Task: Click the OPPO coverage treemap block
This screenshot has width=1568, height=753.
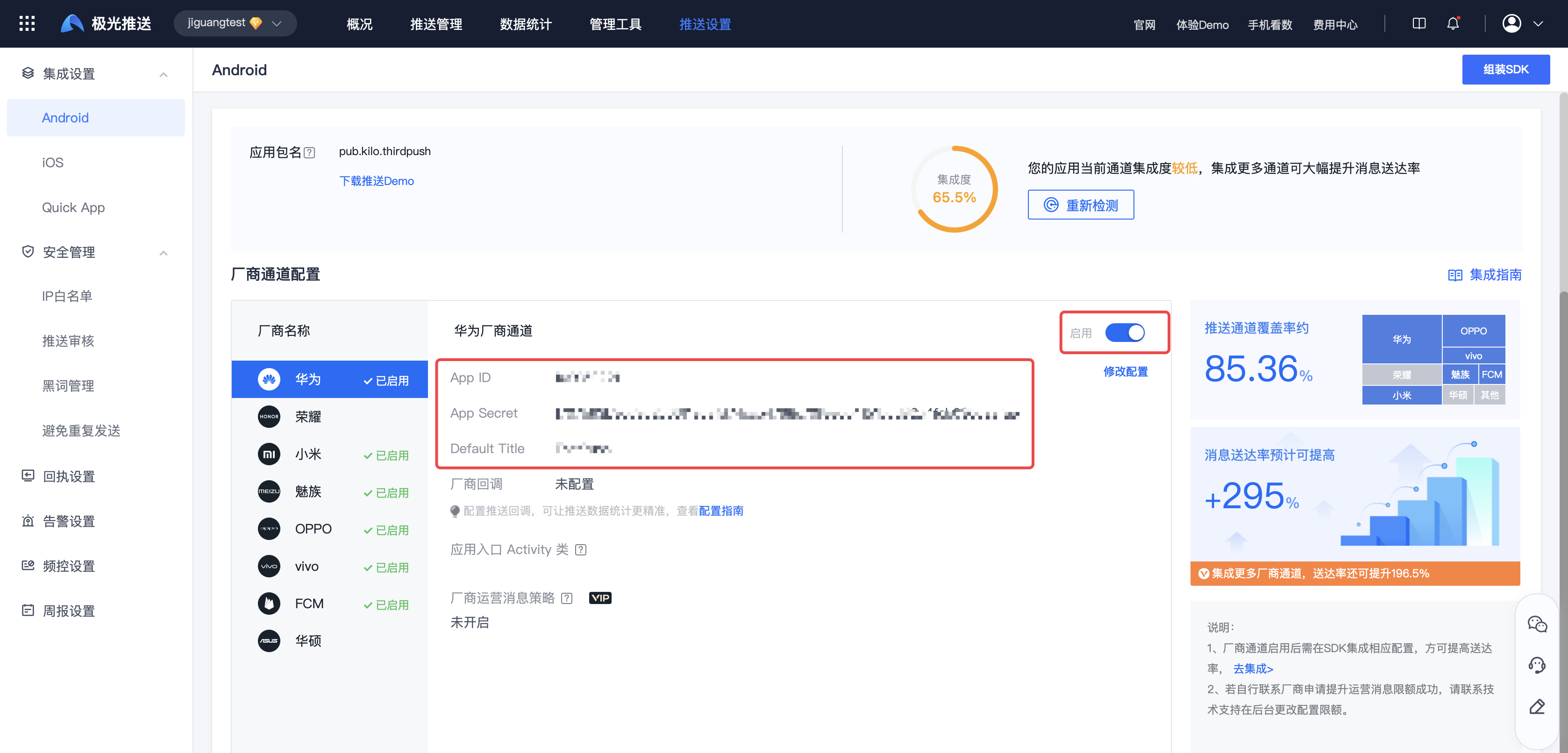Action: pyautogui.click(x=1473, y=331)
